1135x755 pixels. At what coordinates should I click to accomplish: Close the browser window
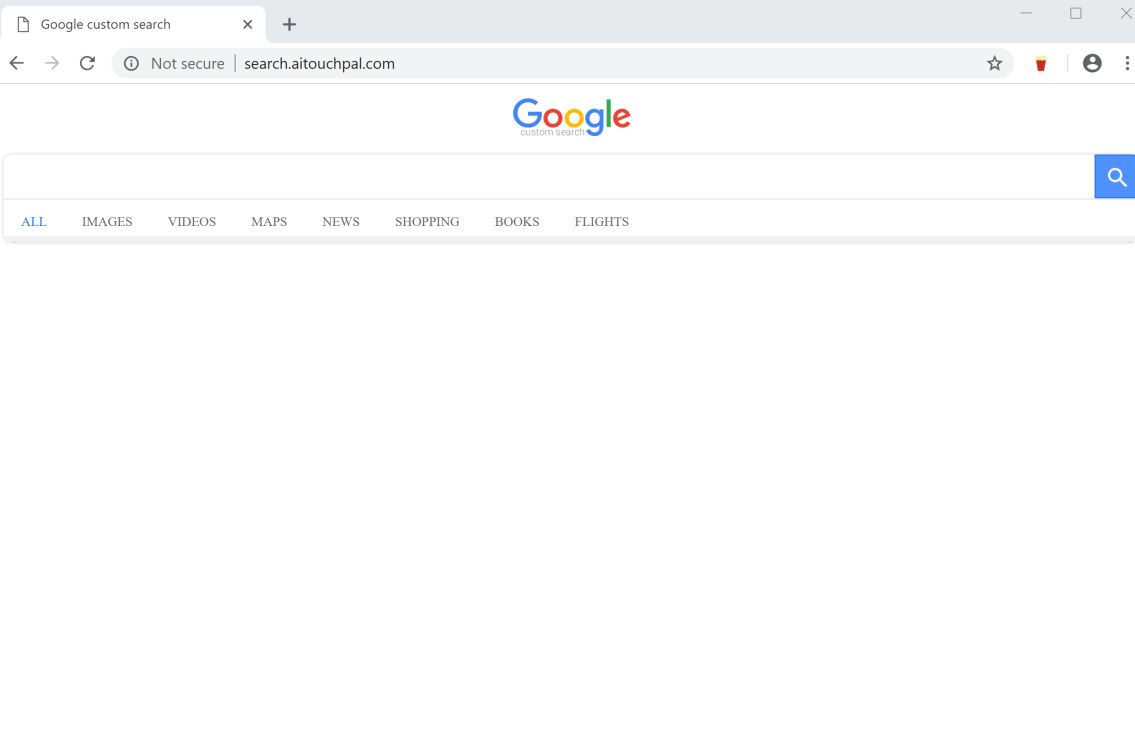coord(1126,13)
